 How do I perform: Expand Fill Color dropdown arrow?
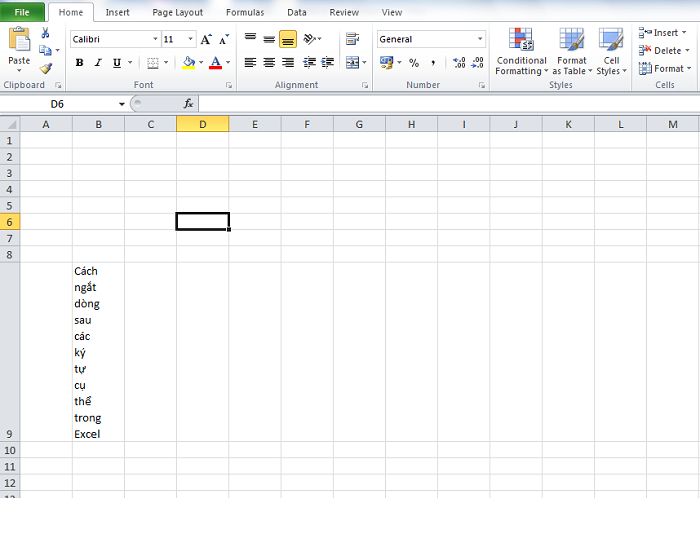(x=201, y=63)
